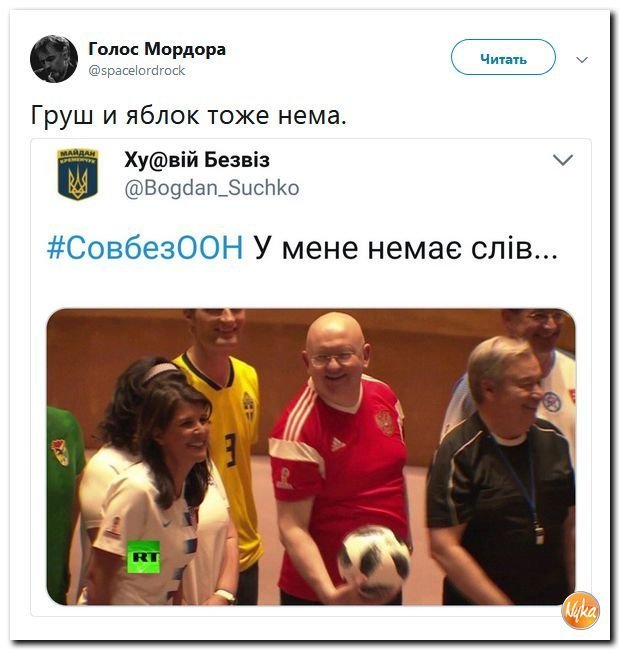Open the #СовбезООН hashtag
This screenshot has width=621, height=651.
(145, 248)
